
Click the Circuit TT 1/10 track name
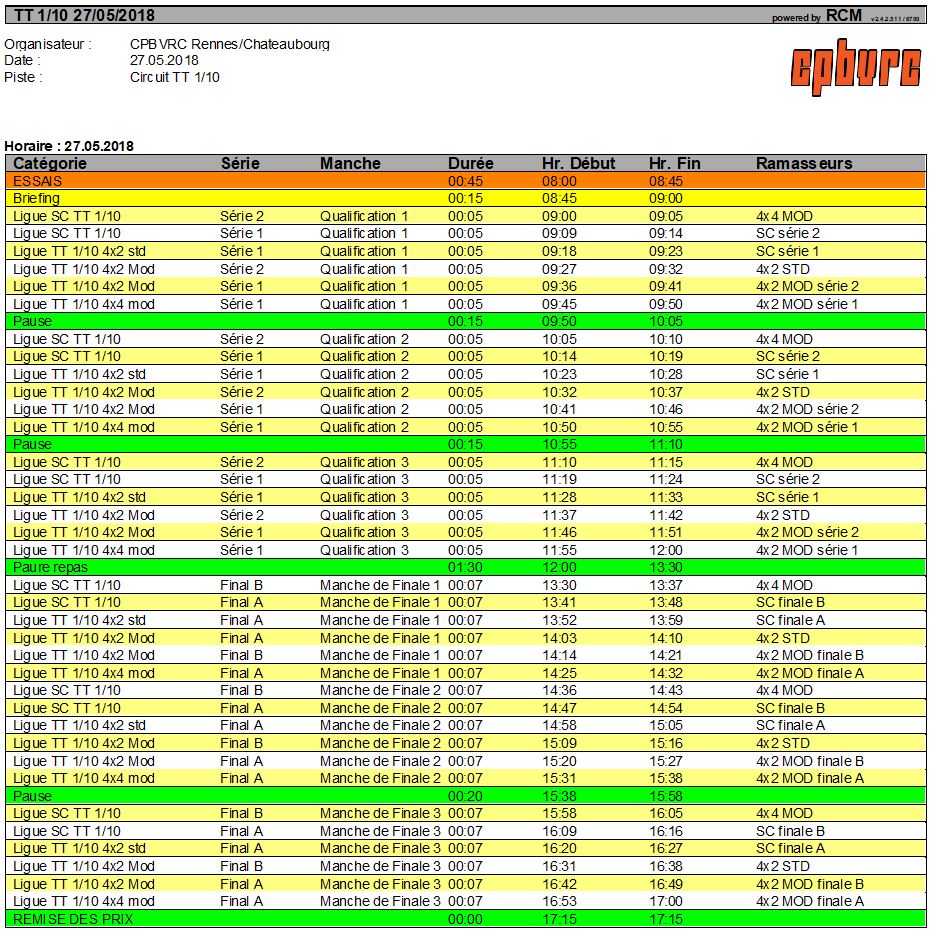tap(175, 77)
